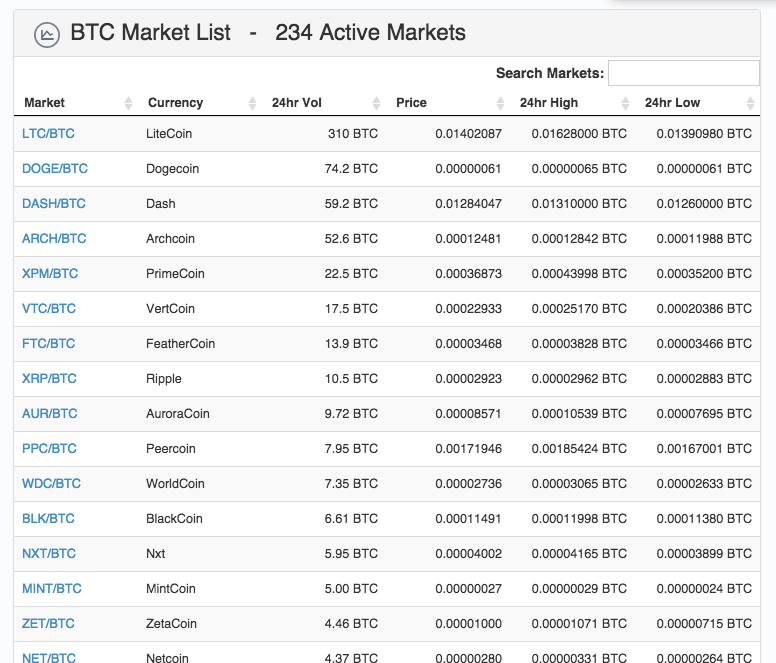Viewport: 776px width, 663px height.
Task: Open the FTC/BTC market link
Action: pyautogui.click(x=48, y=343)
